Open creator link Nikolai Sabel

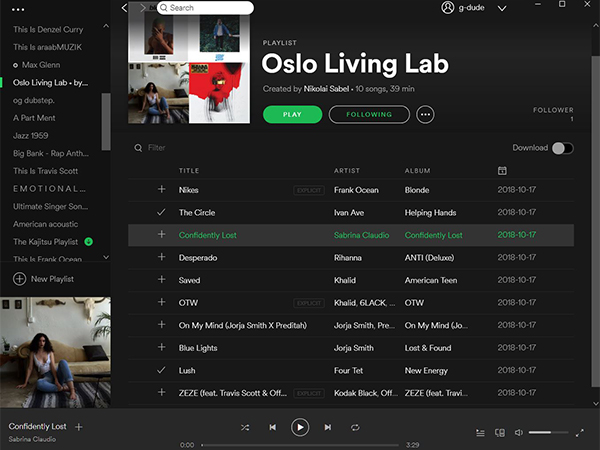coord(326,89)
